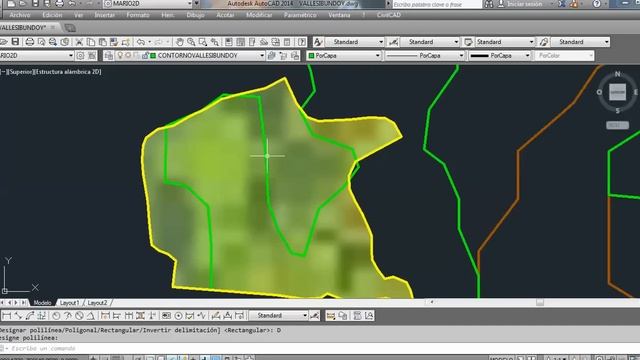The image size is (640, 360).
Task: Click the Zoom Previous icon
Action: pos(215,42)
